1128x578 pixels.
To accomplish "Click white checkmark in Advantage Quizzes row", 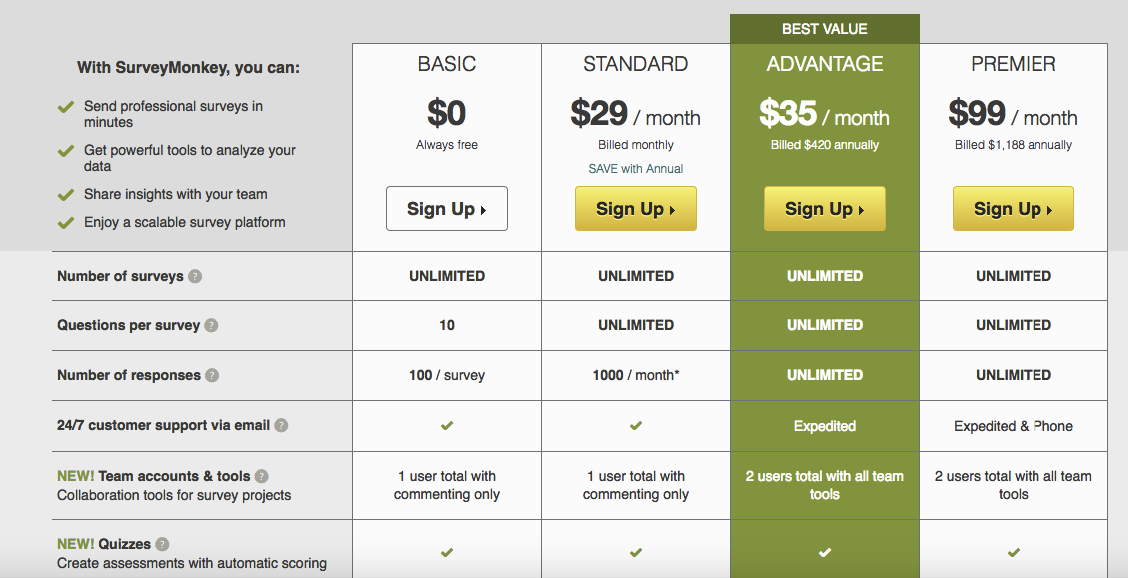I will 825,552.
